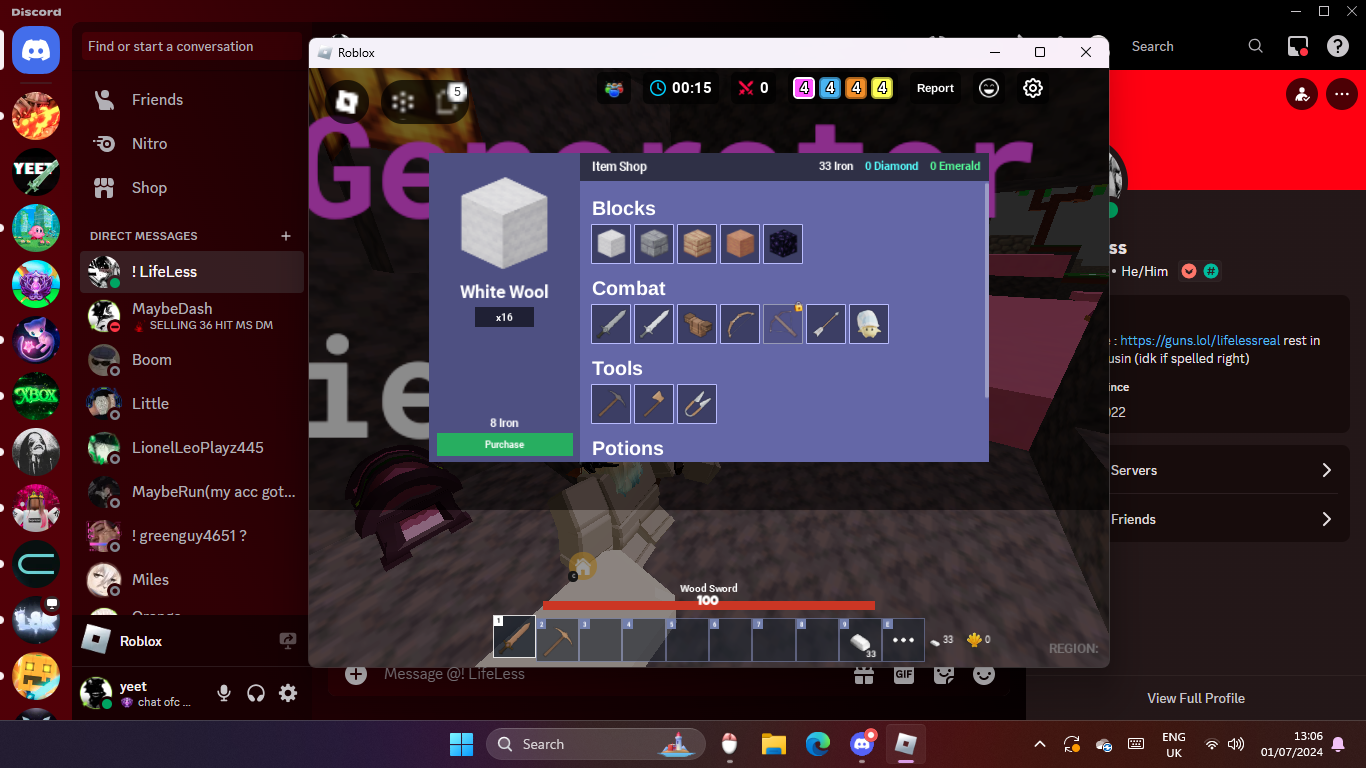This screenshot has width=1366, height=768.
Task: Click the Item Shop scrollbar
Action: click(x=986, y=290)
